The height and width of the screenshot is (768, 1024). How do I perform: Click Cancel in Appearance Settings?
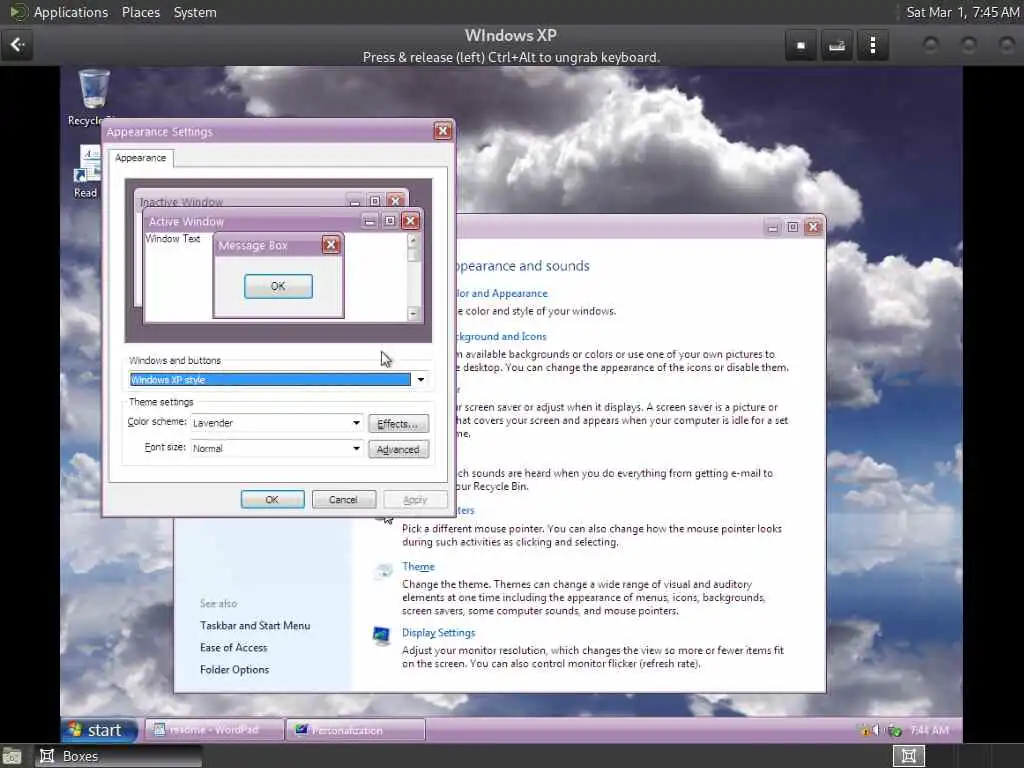point(344,499)
